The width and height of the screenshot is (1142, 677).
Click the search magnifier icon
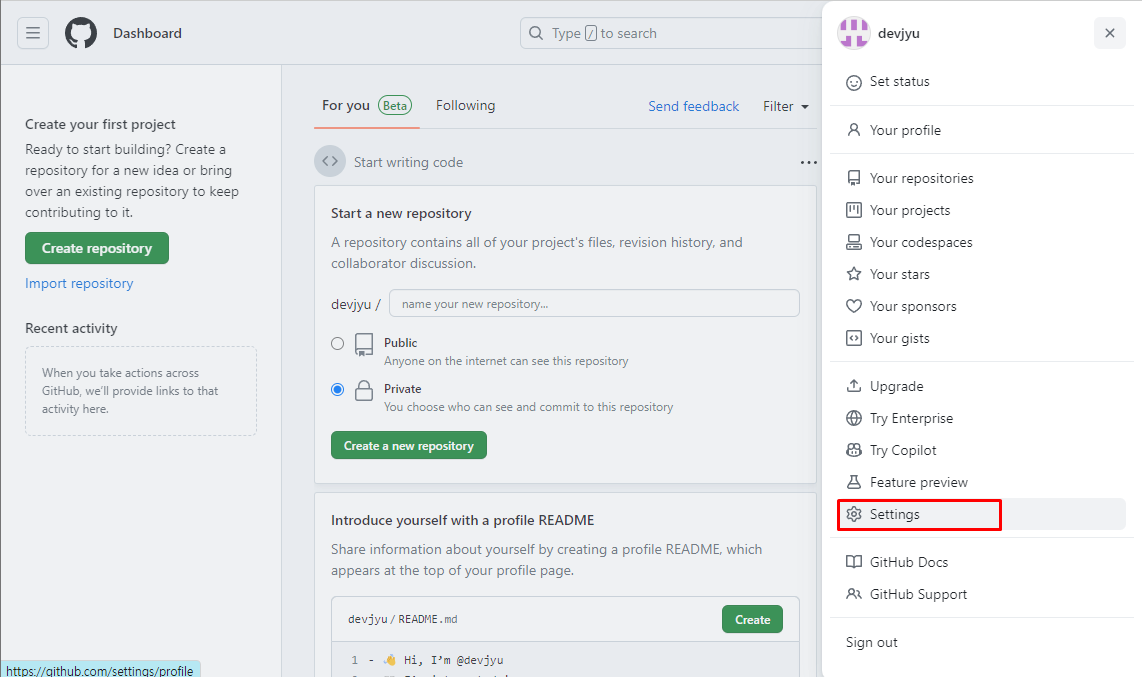536,33
